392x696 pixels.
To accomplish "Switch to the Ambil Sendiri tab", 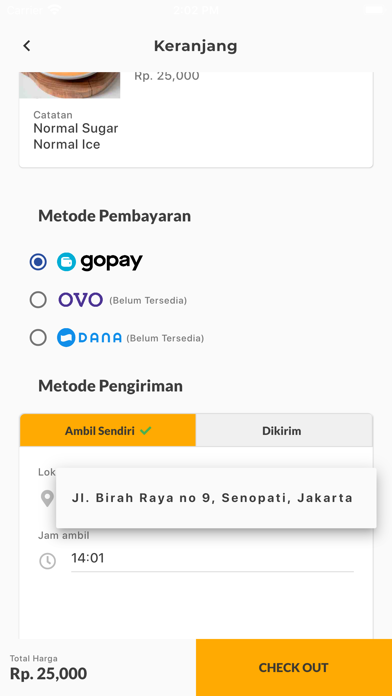I will tap(108, 430).
